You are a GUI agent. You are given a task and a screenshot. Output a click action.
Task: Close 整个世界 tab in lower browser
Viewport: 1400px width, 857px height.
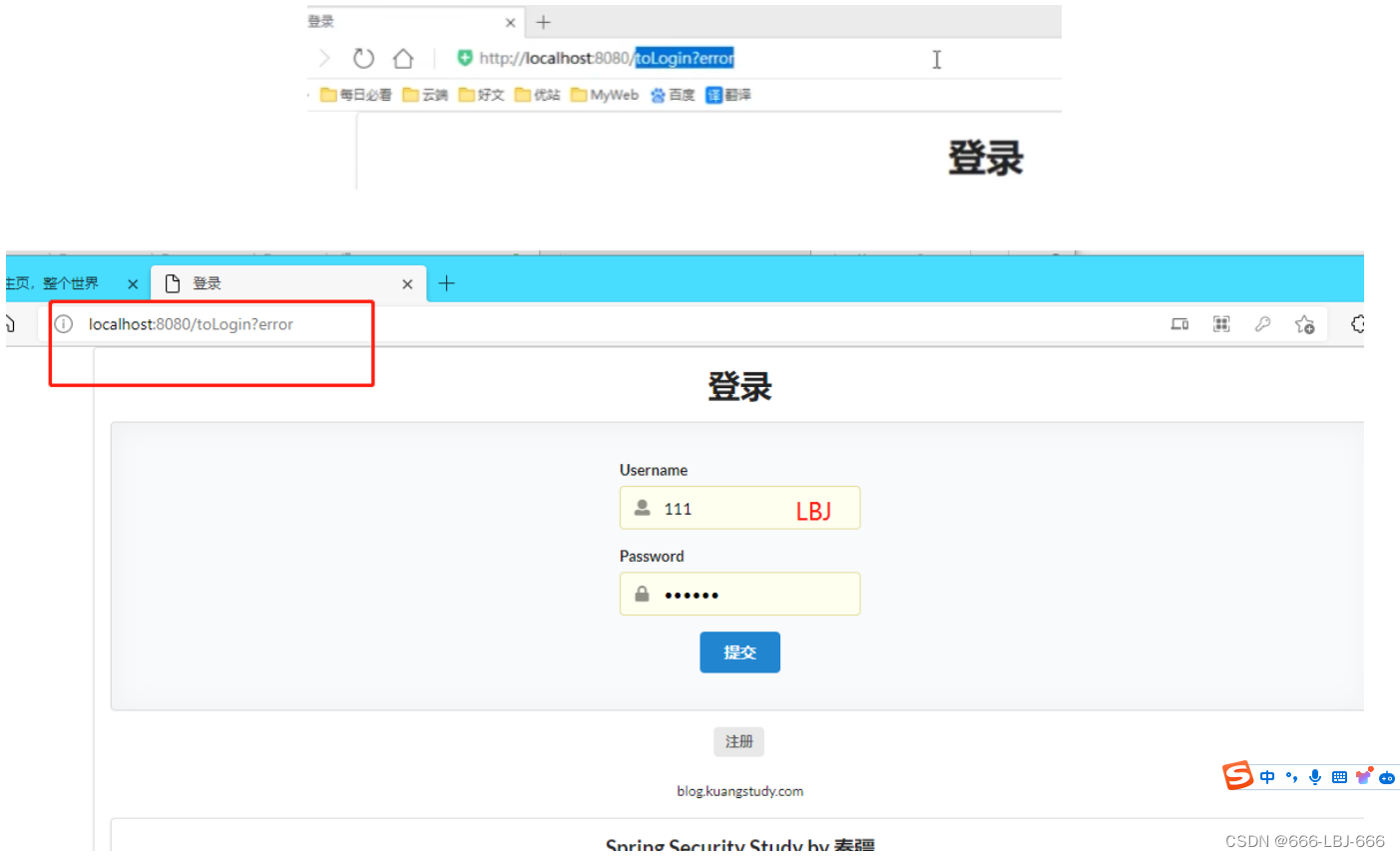(x=133, y=284)
